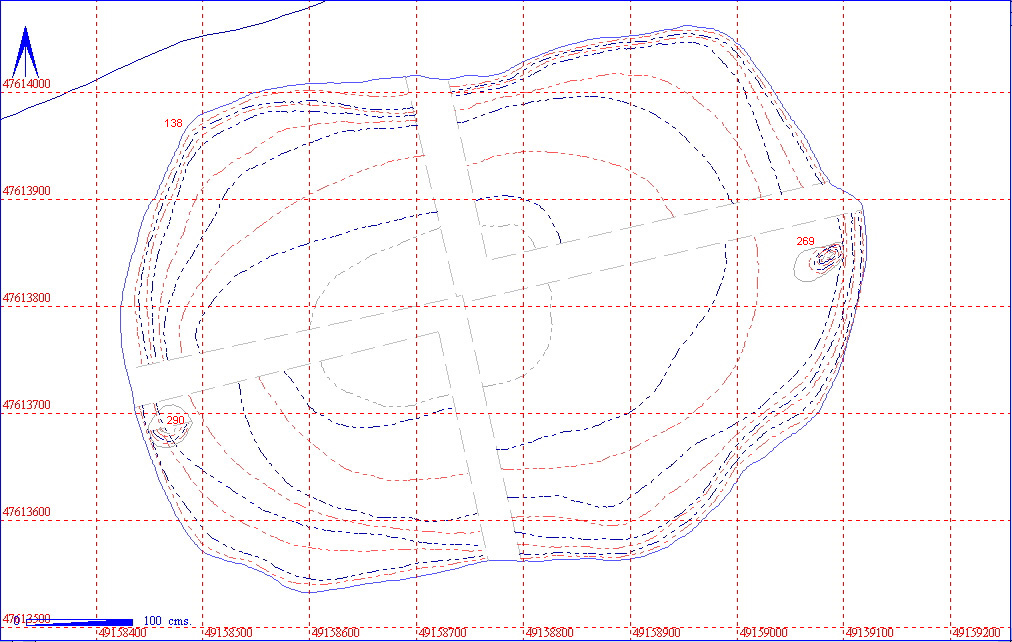Click spot height label 269

[805, 241]
